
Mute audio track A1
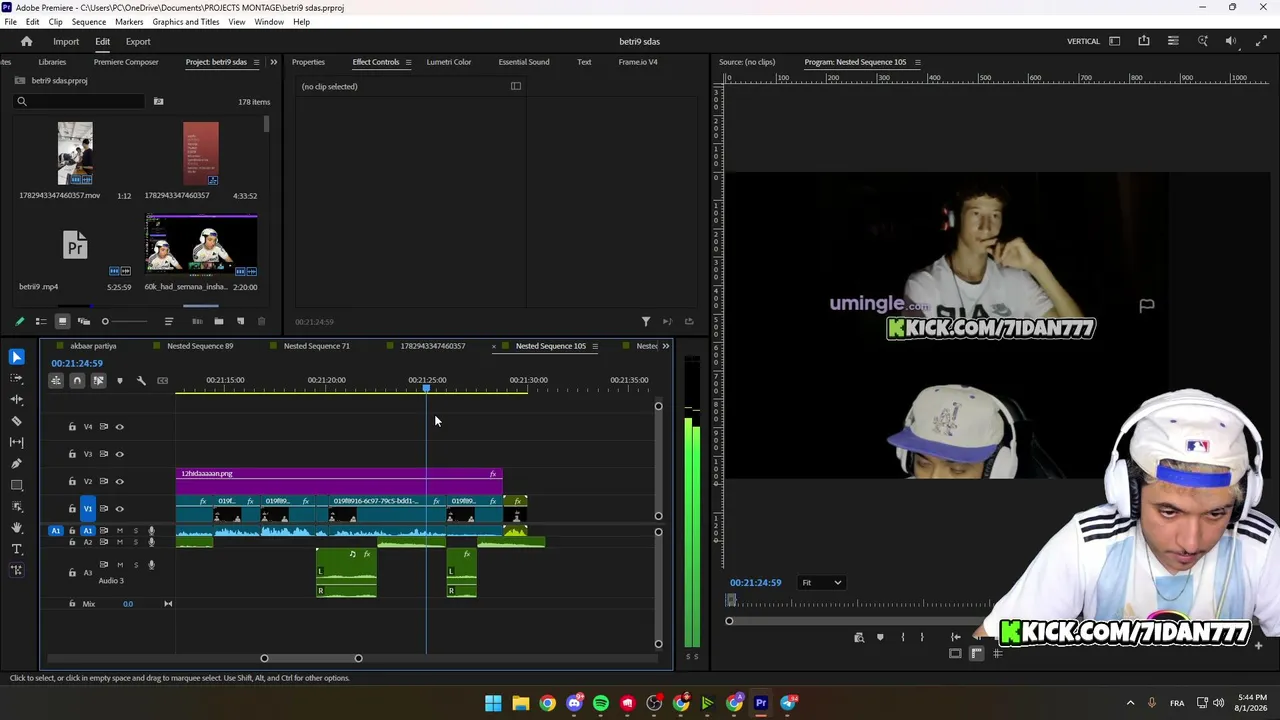tap(120, 531)
